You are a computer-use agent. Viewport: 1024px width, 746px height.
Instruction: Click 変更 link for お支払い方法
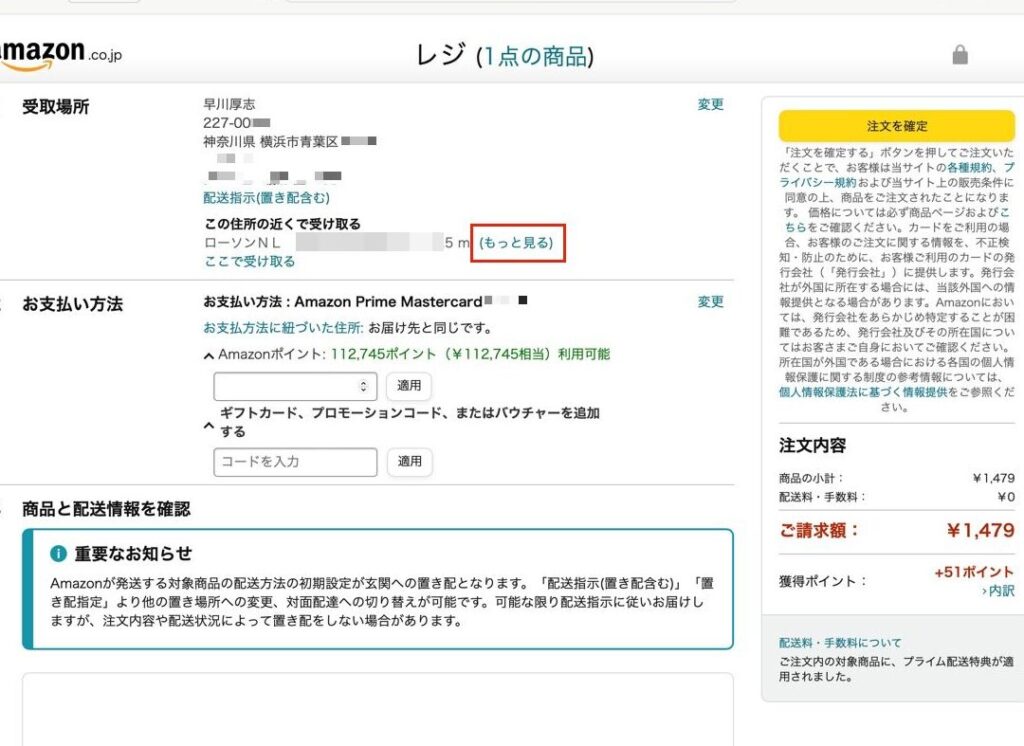710,302
